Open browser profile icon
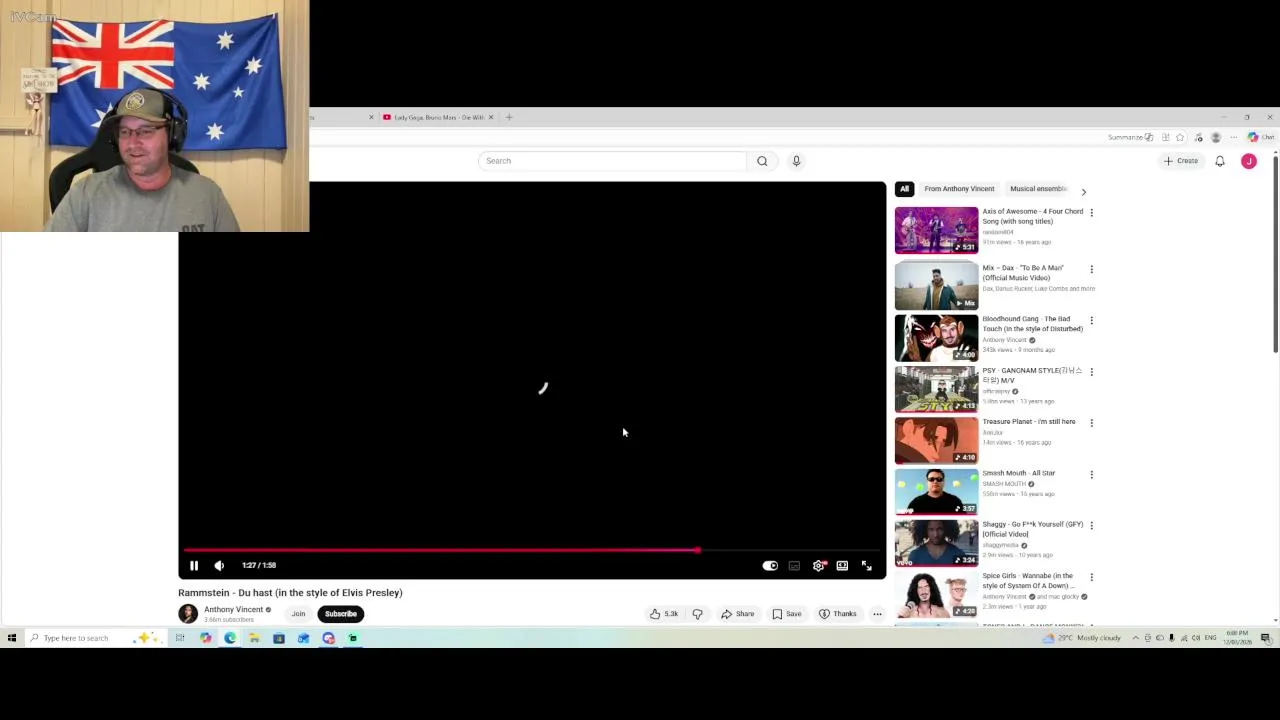This screenshot has height=720, width=1280. click(1216, 137)
